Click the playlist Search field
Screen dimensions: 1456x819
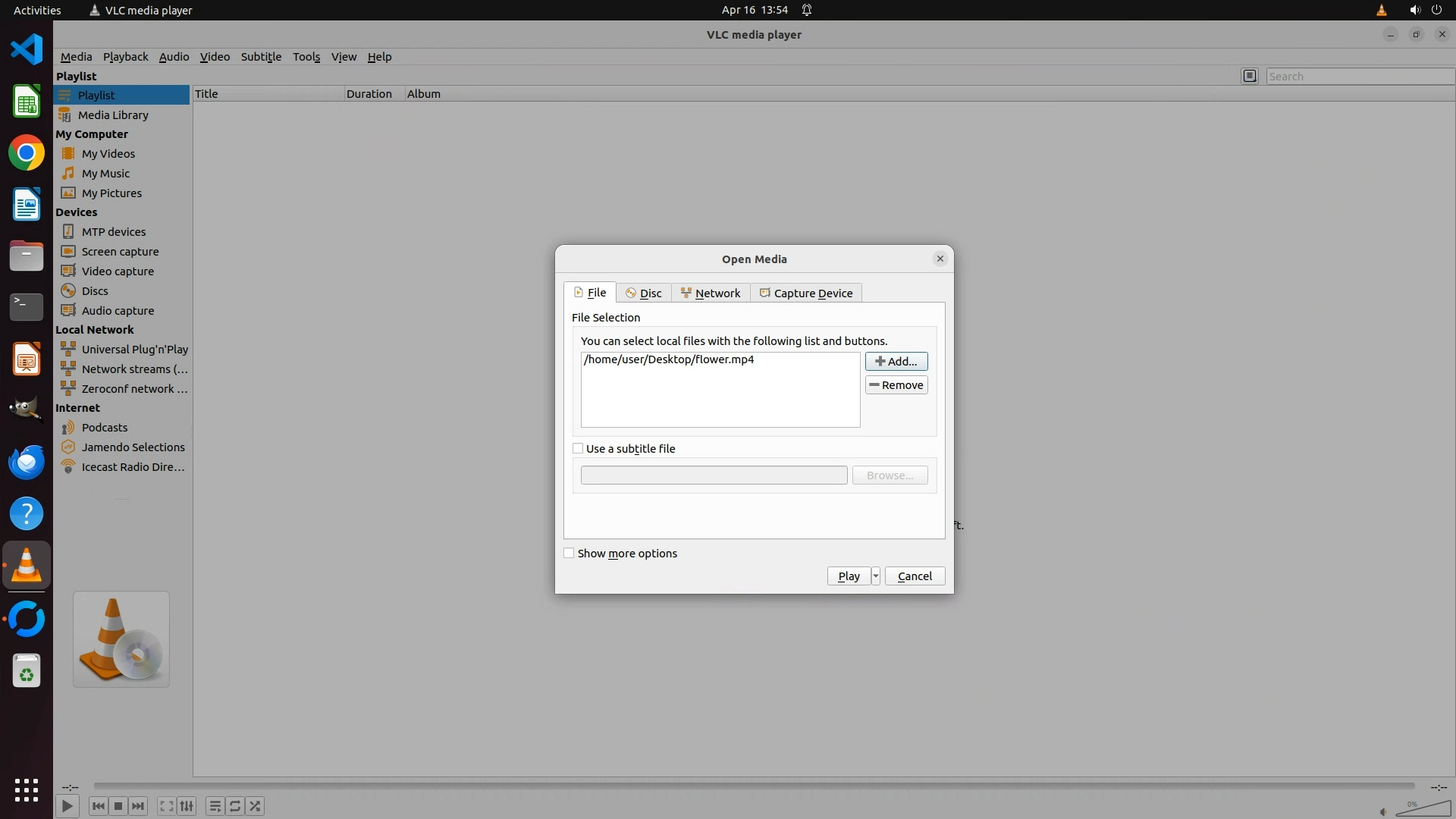pos(1359,77)
